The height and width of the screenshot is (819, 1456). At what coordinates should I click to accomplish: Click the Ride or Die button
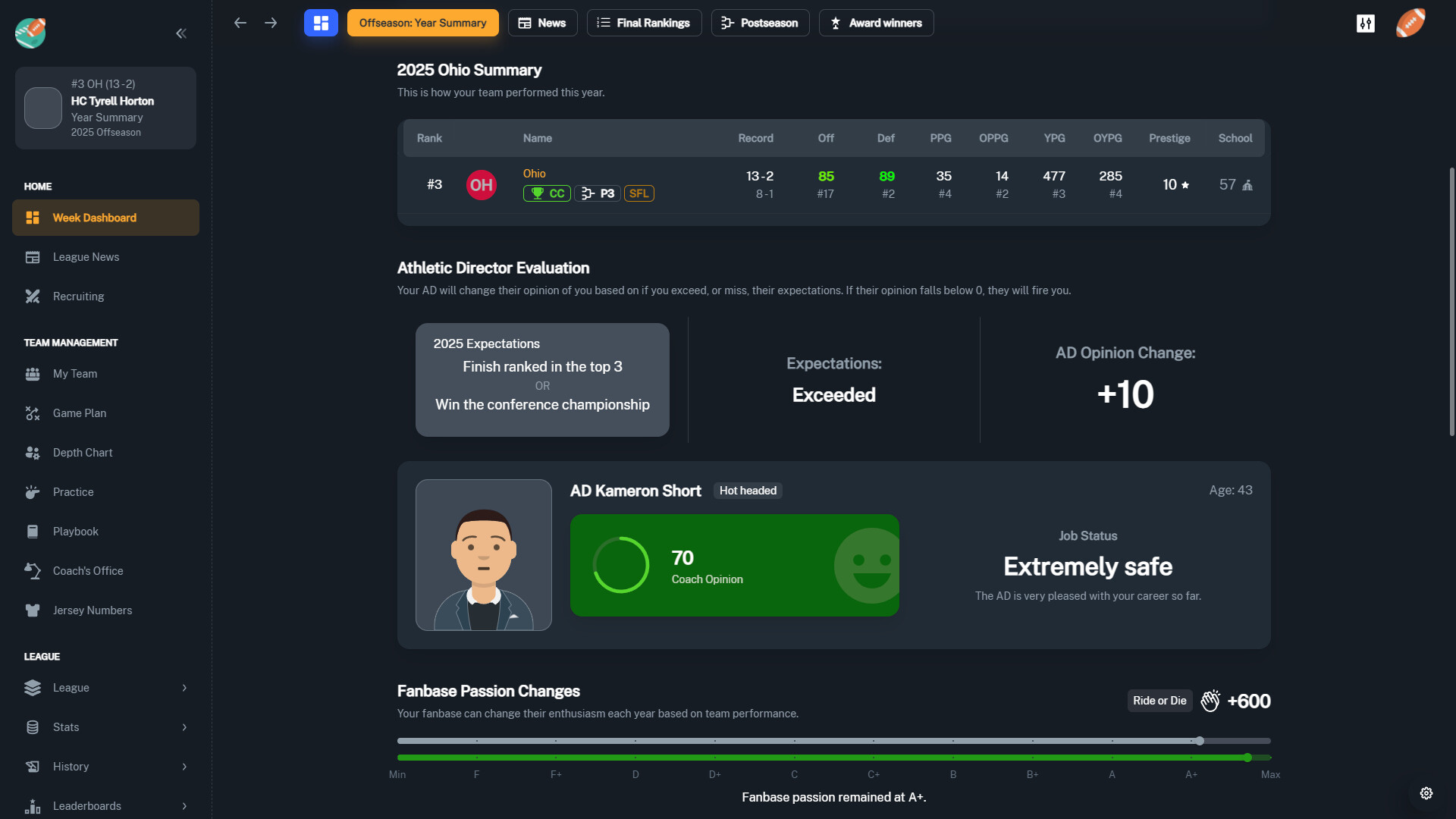[x=1159, y=701]
